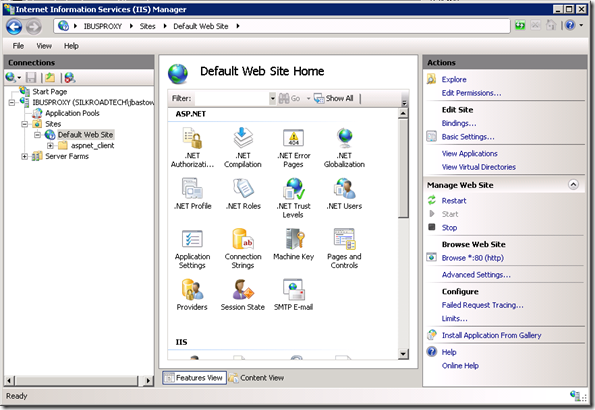Open Connection Strings feature
The height and width of the screenshot is (410, 595).
(243, 249)
